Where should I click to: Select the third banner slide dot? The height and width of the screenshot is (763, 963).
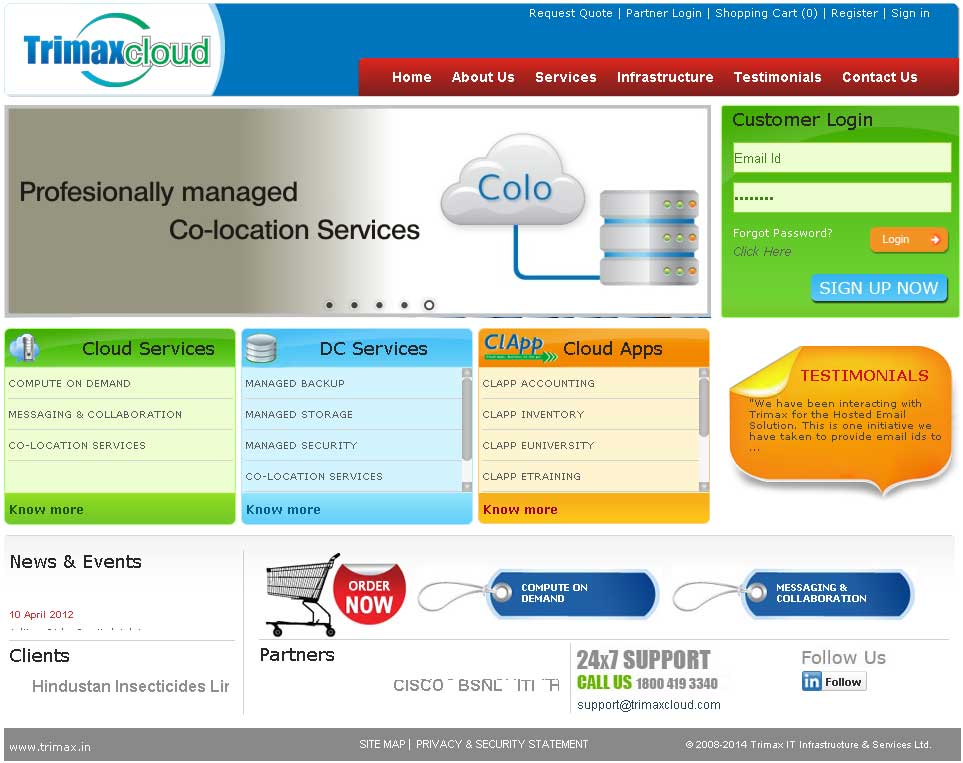[379, 305]
